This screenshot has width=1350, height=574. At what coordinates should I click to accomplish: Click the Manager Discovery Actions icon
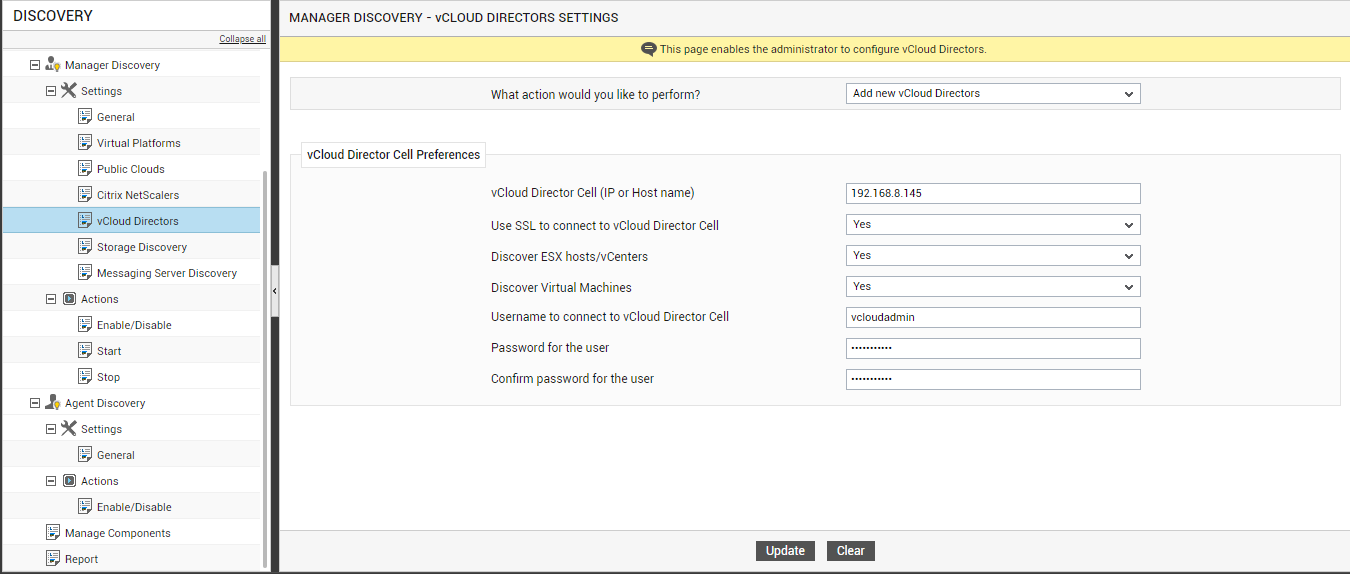69,298
